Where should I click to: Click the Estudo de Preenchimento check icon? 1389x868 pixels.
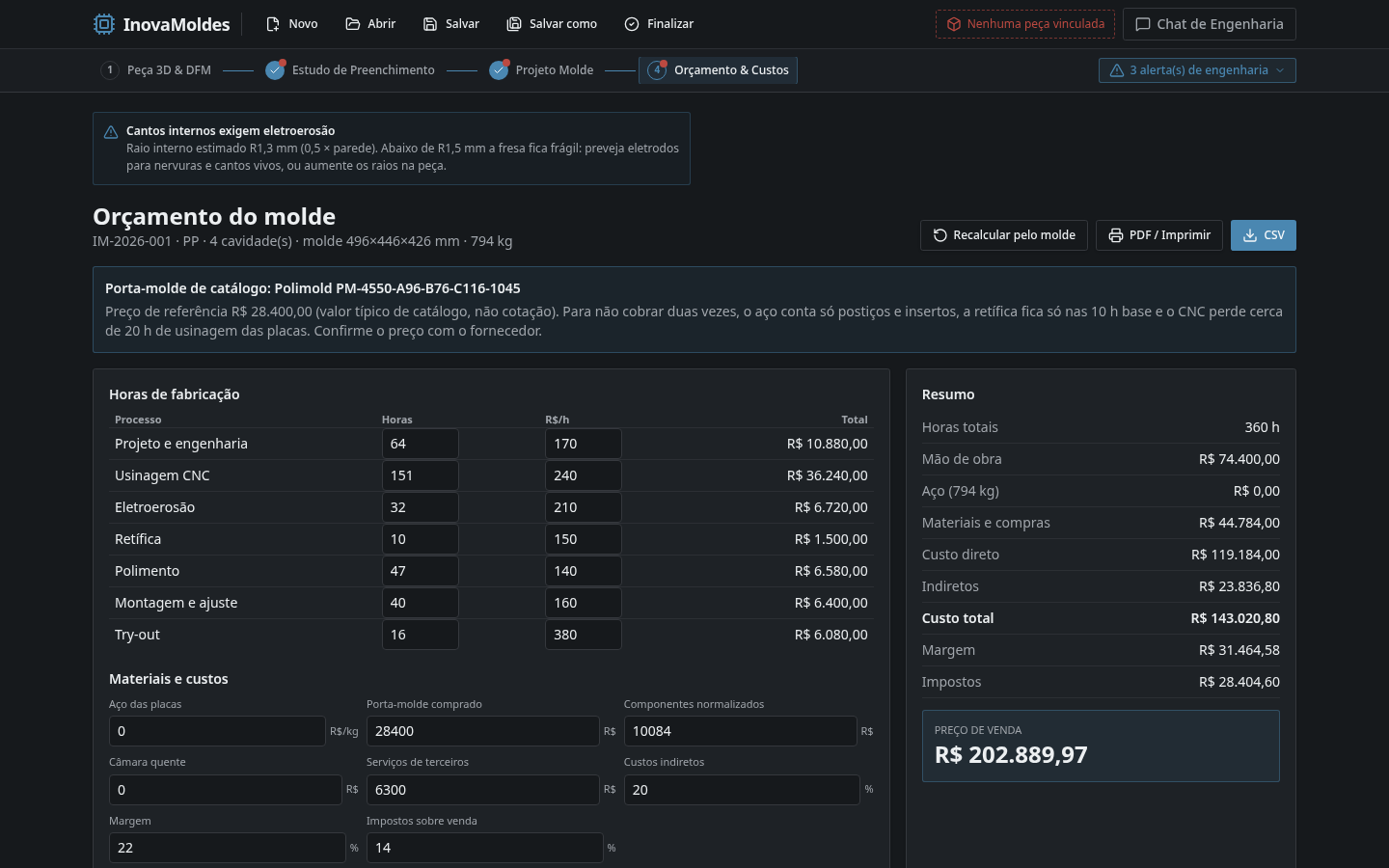click(275, 70)
